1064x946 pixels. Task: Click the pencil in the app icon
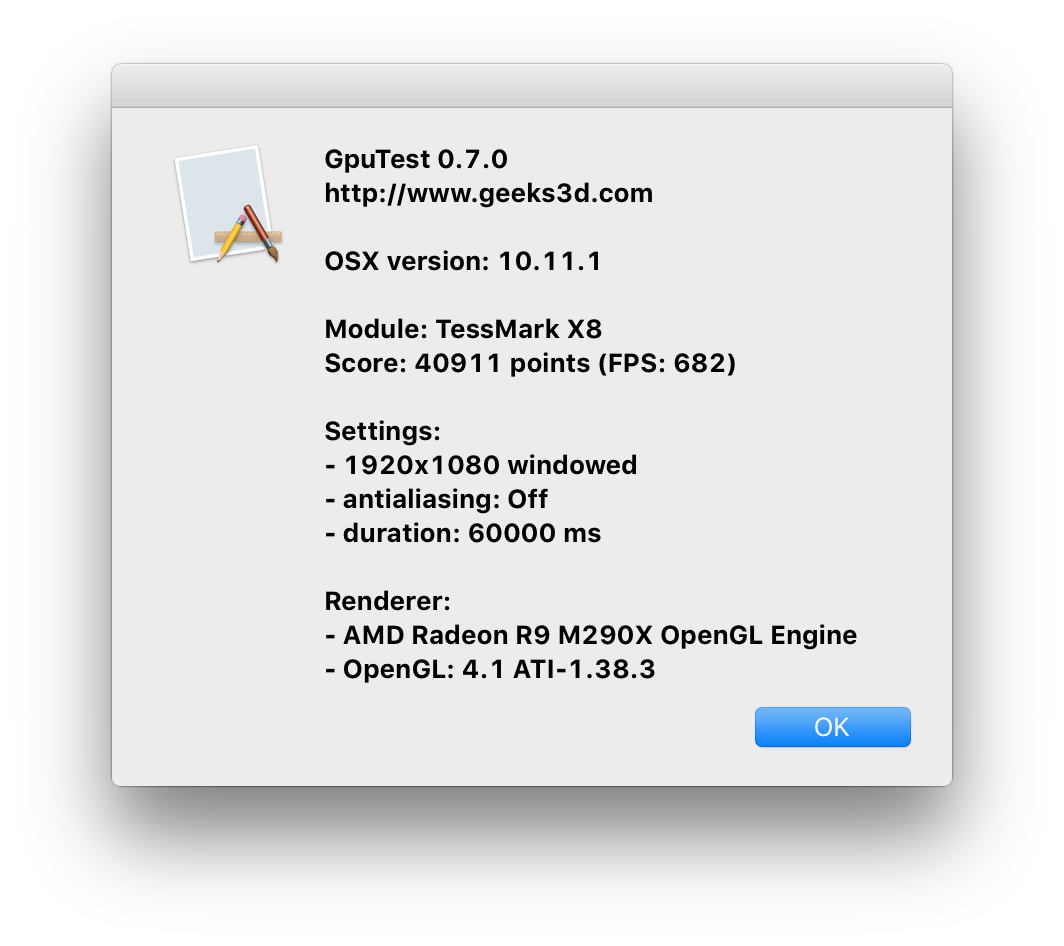[231, 238]
